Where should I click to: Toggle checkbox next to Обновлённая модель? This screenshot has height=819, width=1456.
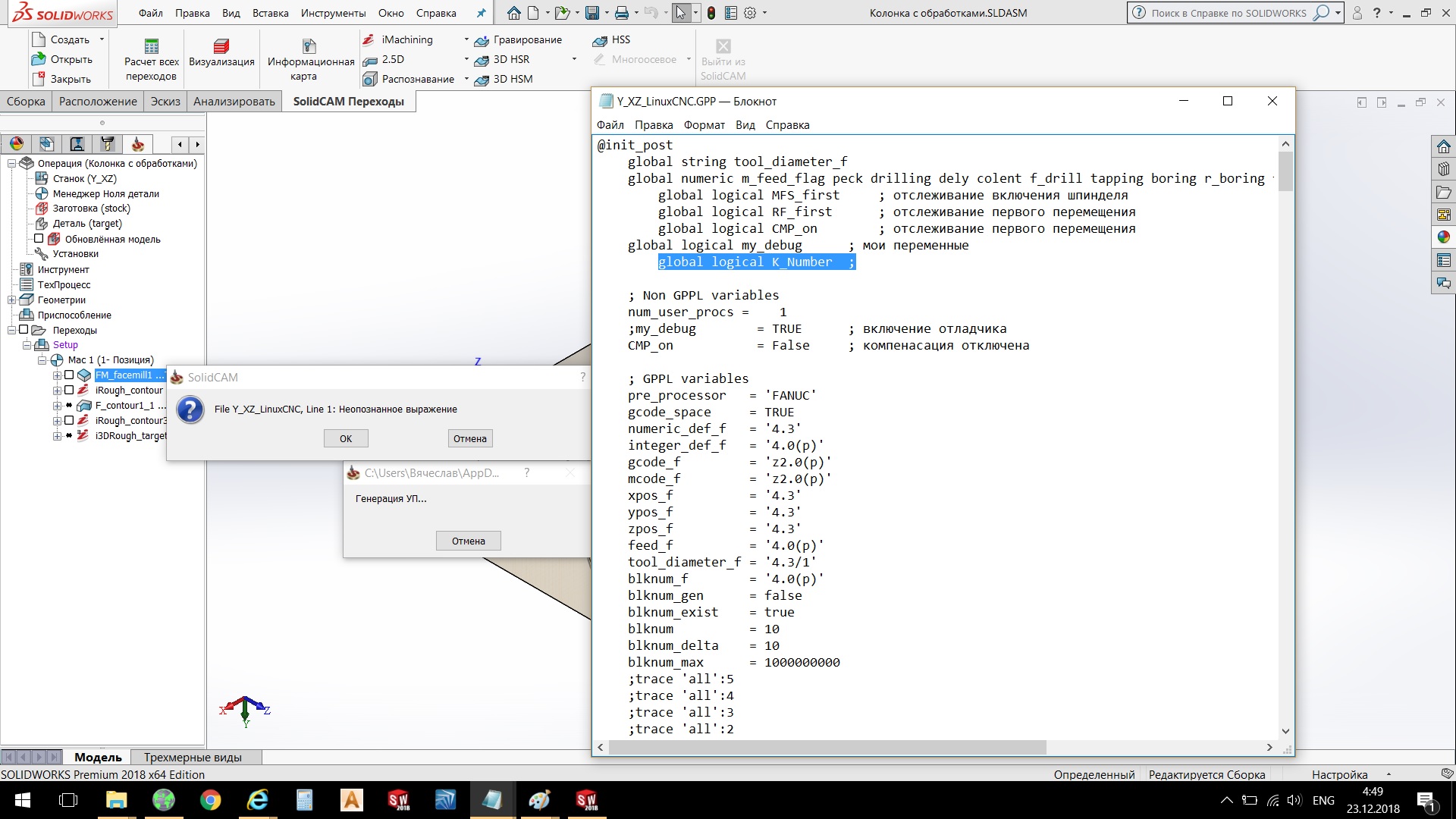39,238
